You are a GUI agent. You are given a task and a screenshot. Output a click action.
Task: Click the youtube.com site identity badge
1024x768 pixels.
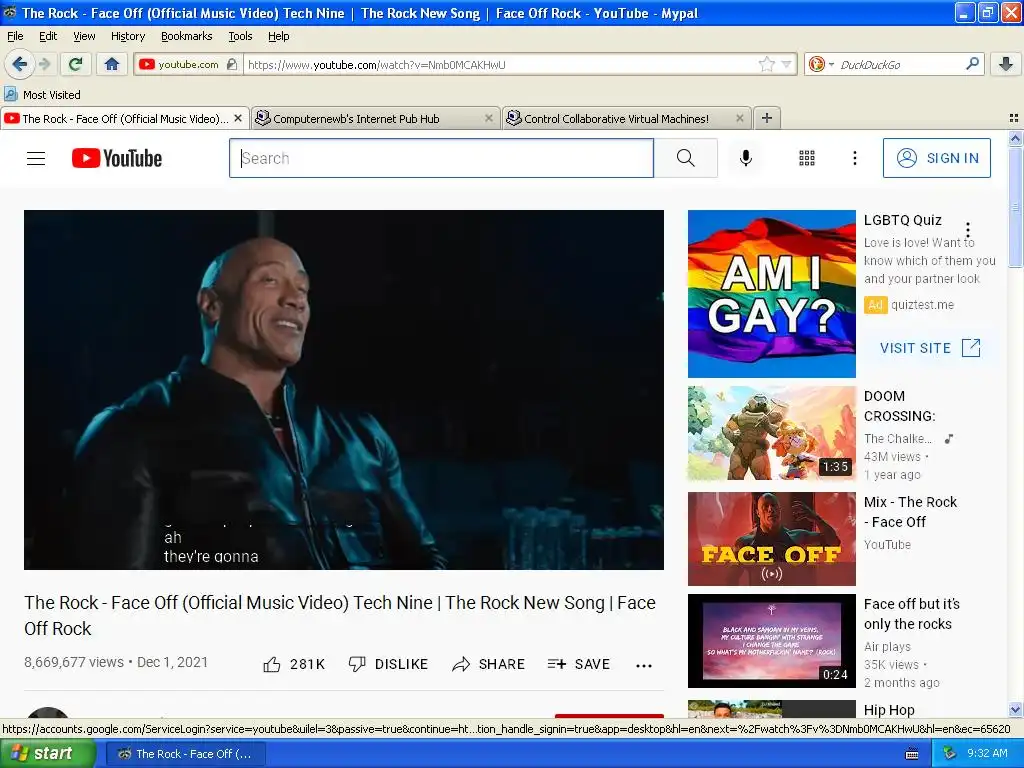[x=187, y=65]
